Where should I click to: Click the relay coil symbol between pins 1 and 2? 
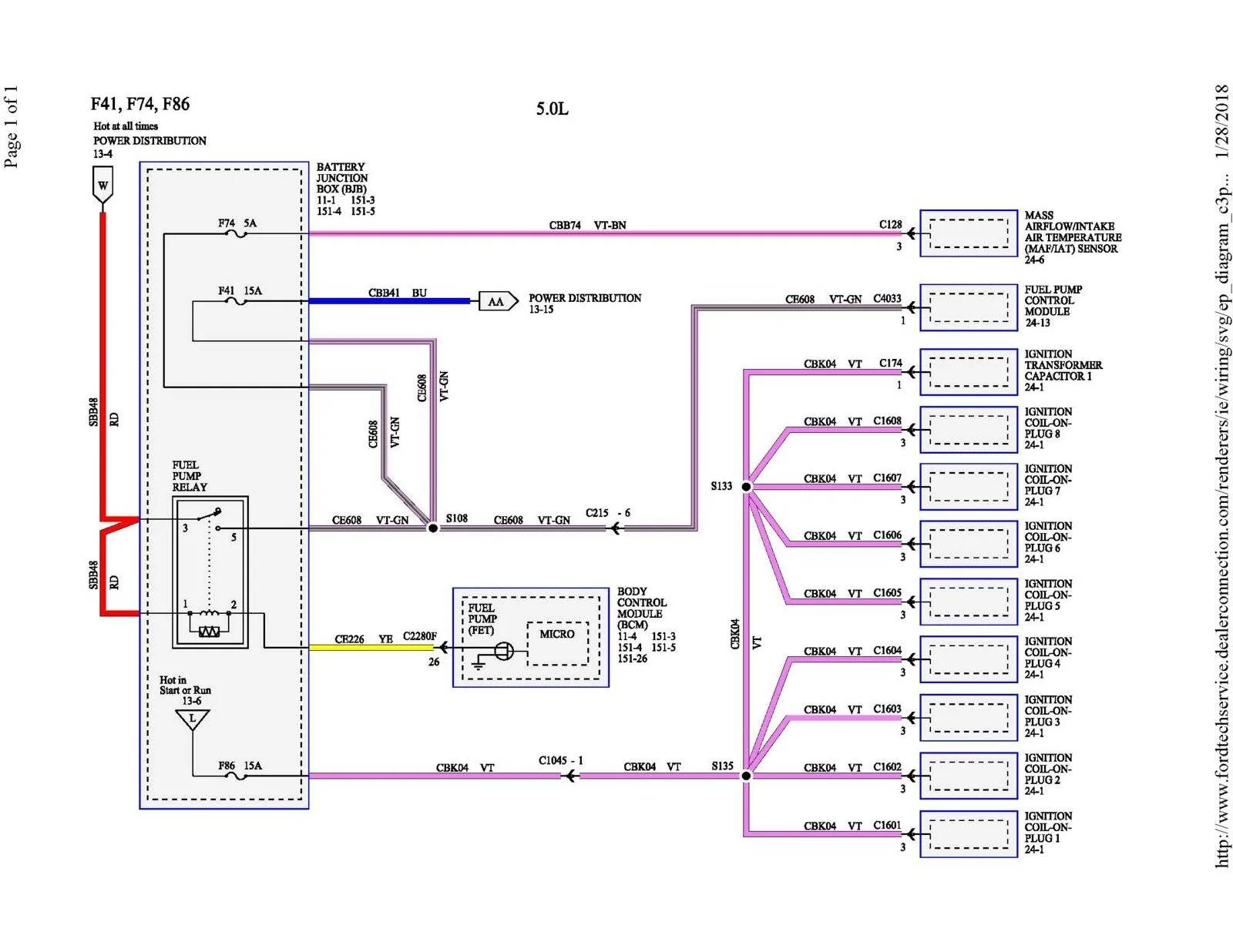(x=210, y=614)
